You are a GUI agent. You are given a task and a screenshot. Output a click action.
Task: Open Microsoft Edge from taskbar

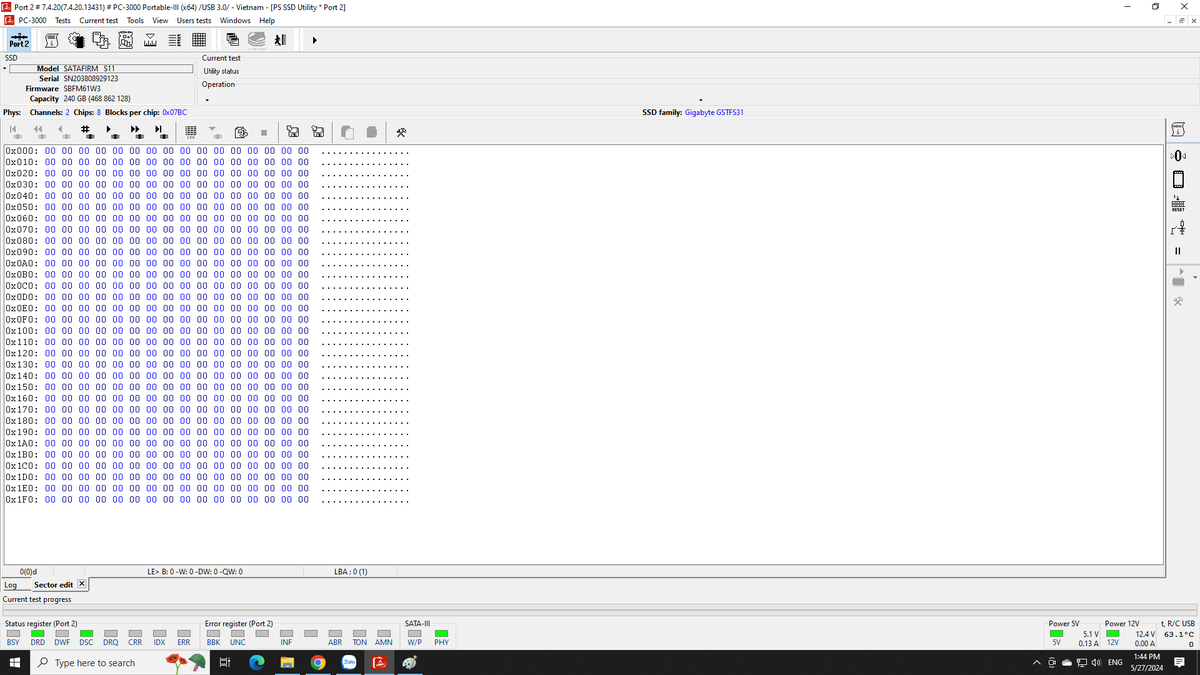[255, 663]
